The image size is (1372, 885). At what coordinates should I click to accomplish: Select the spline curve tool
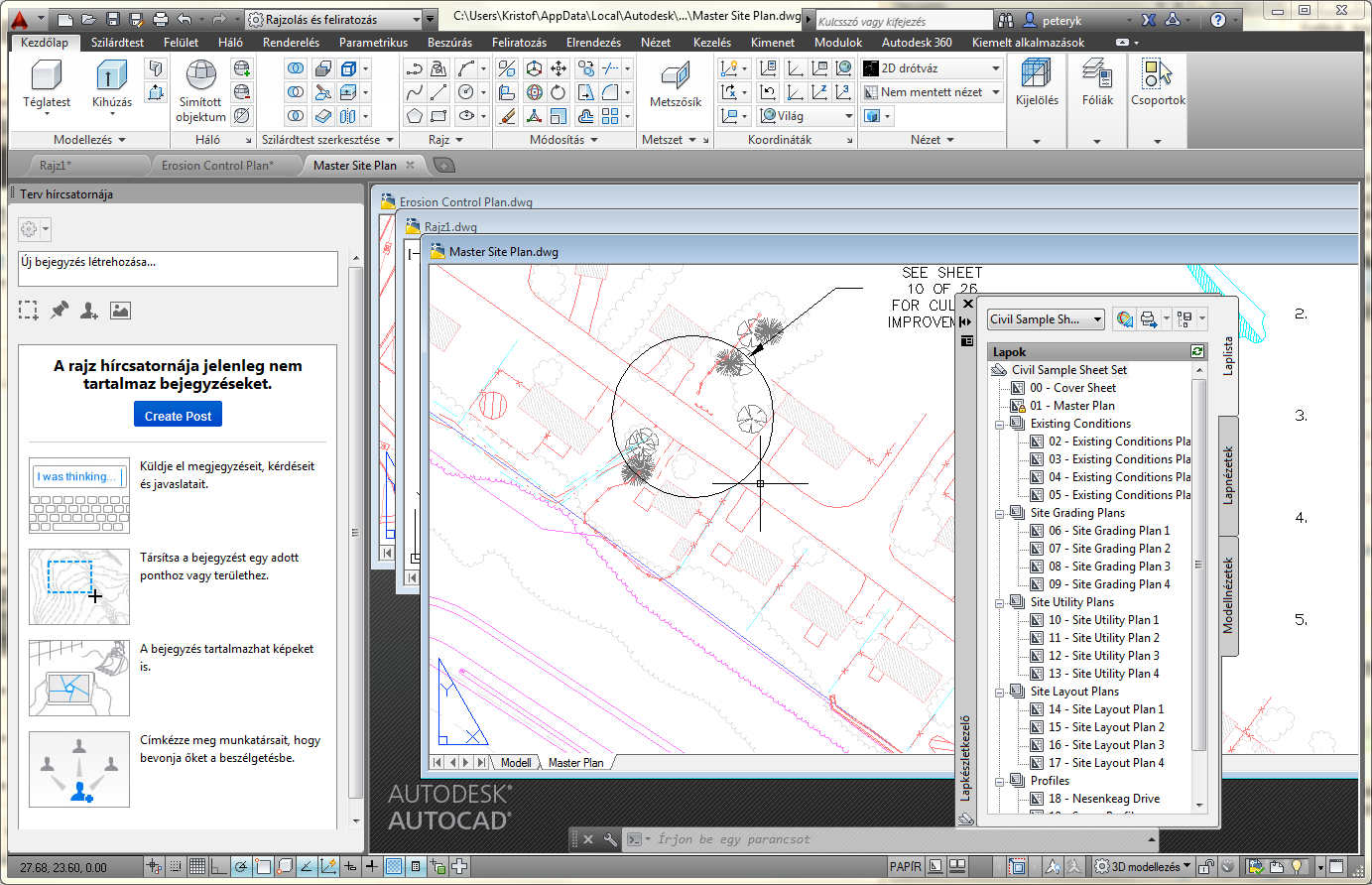click(415, 92)
